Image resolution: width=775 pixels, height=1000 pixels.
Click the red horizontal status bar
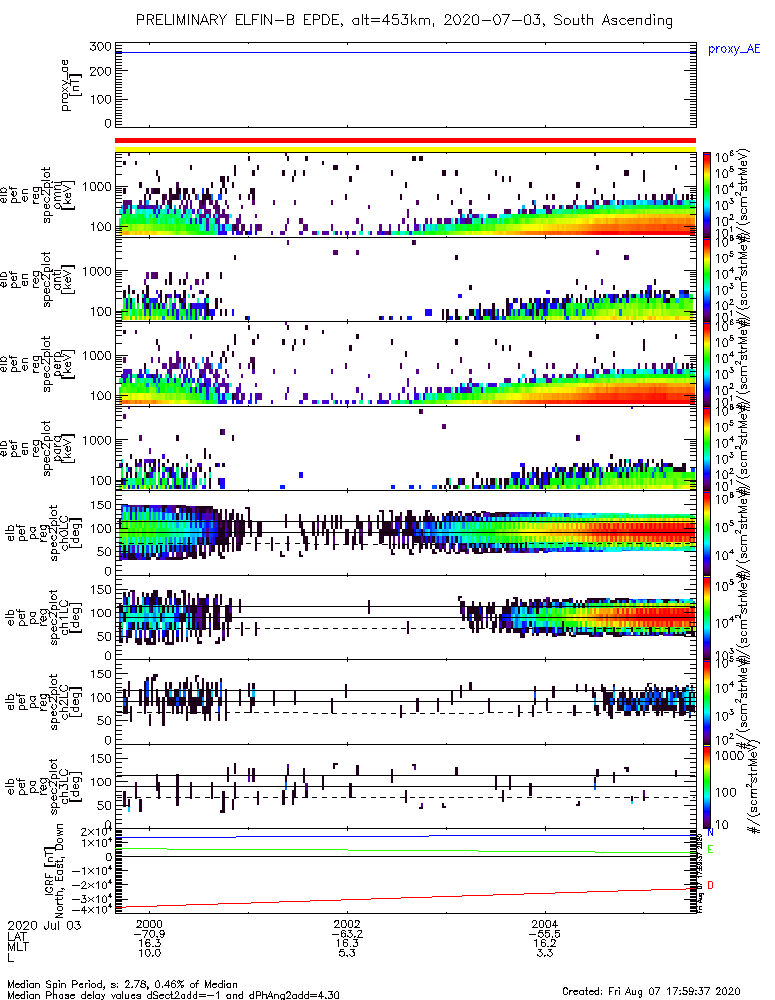tap(405, 140)
